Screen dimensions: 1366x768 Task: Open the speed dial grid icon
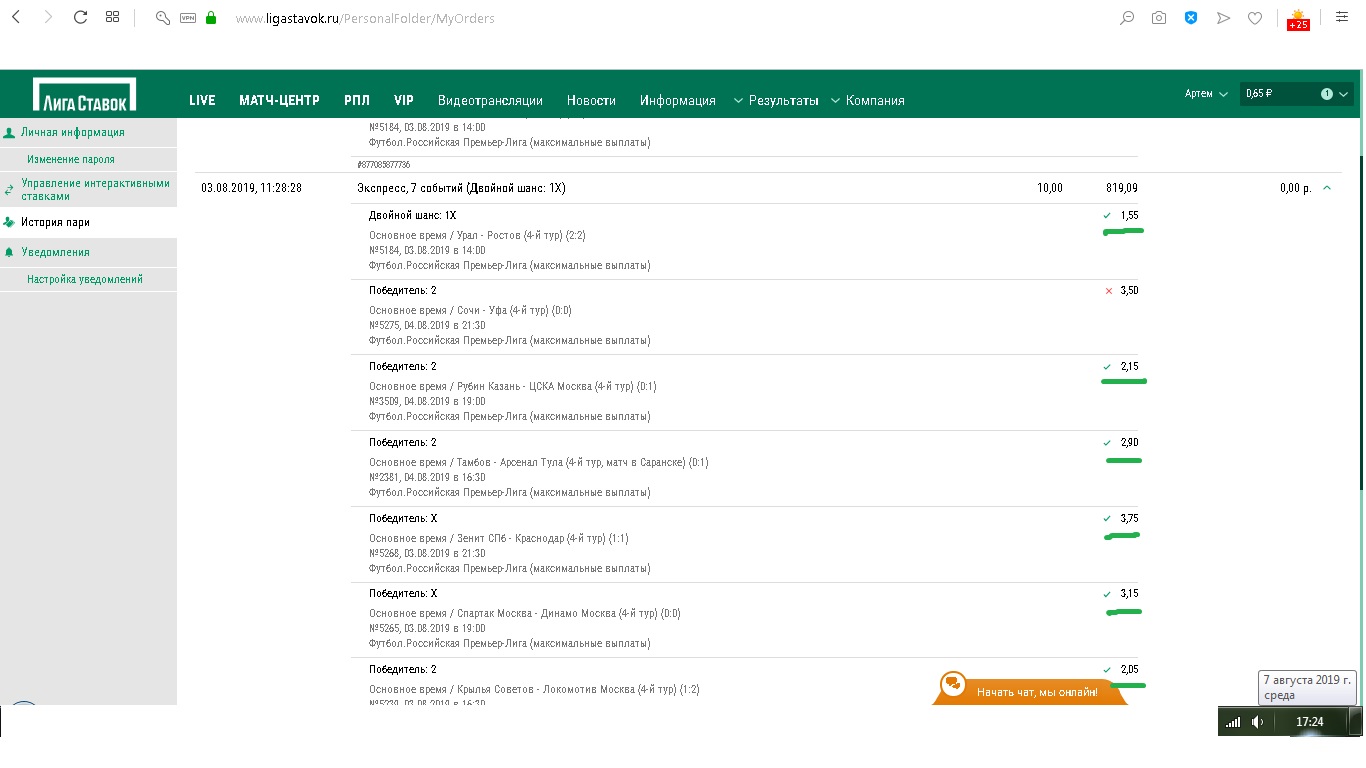112,18
